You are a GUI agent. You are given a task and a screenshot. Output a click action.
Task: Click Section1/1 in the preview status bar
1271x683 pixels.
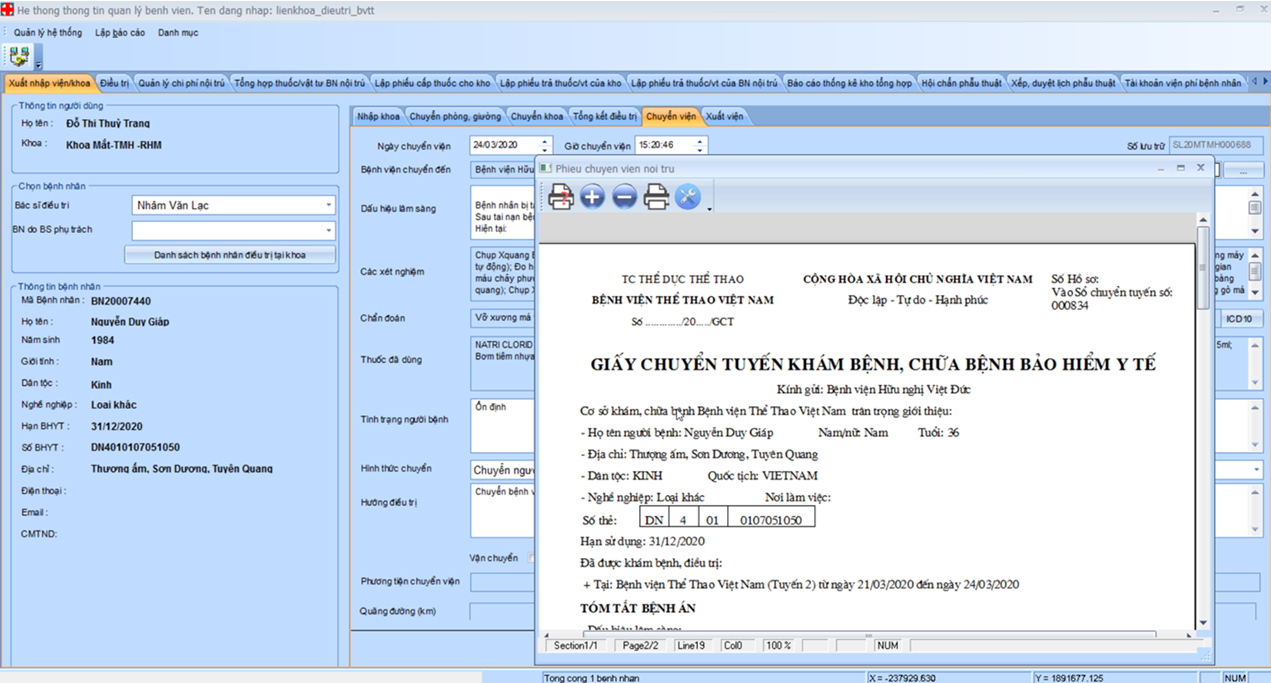pos(576,646)
